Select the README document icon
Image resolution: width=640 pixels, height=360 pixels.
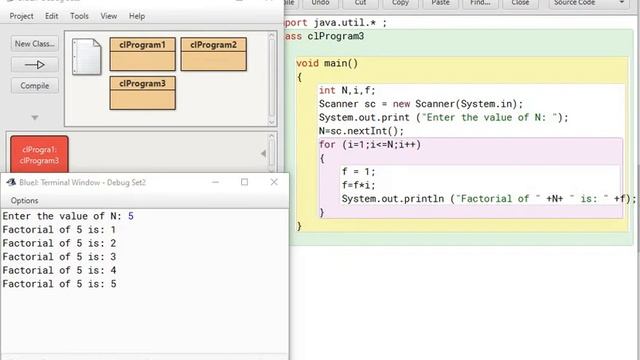click(x=87, y=56)
